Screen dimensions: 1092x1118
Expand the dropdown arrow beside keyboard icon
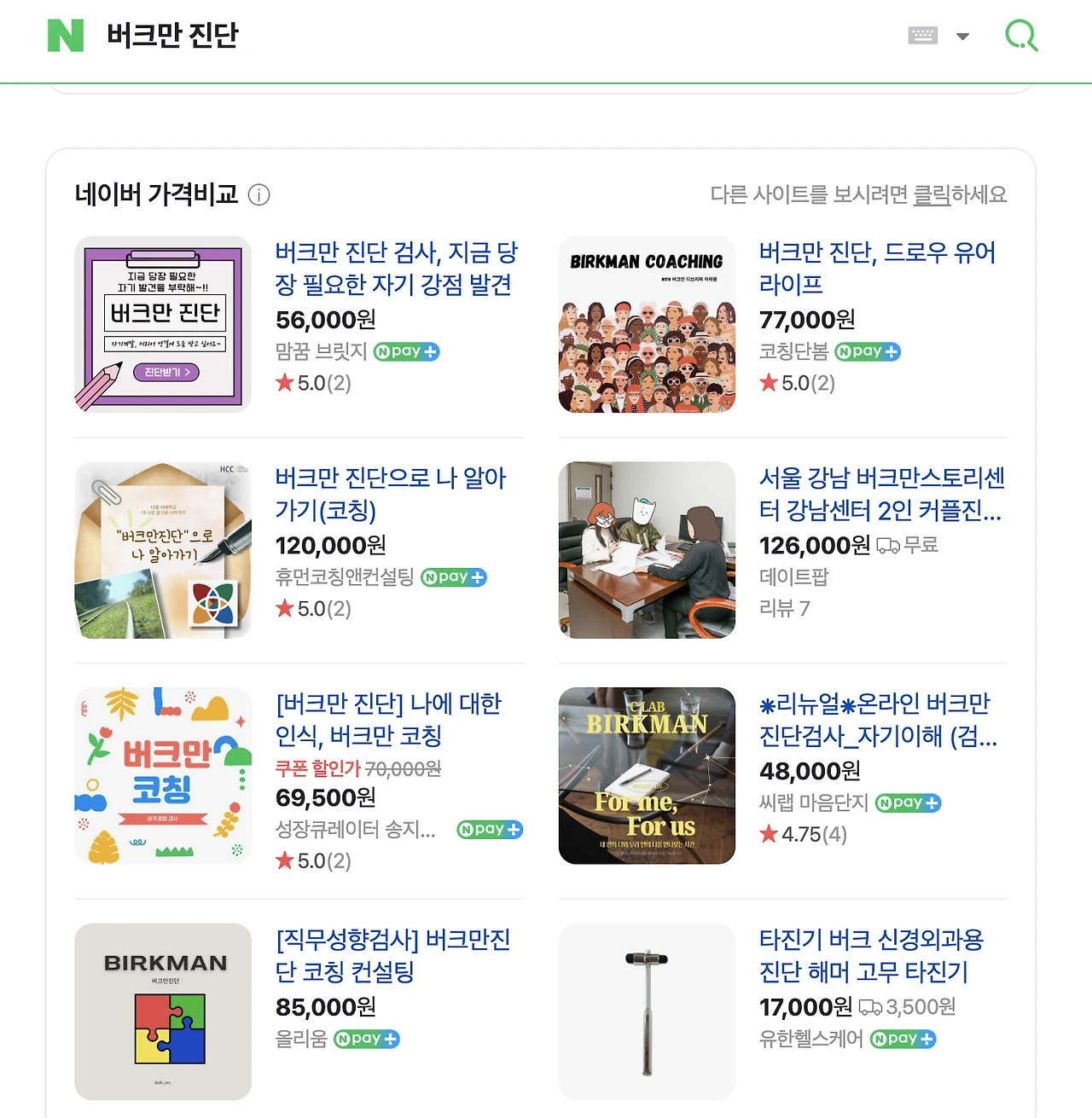point(963,37)
